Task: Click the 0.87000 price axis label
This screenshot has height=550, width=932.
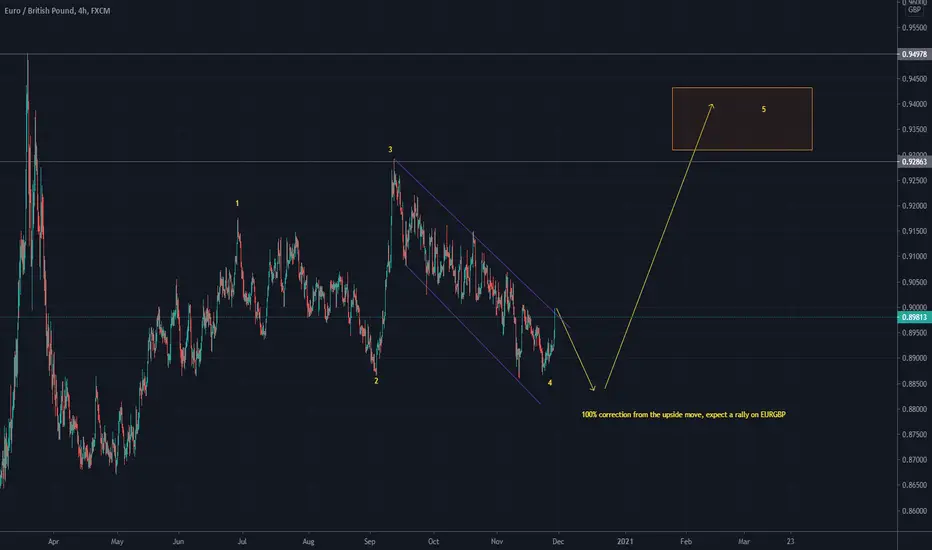Action: click(914, 460)
